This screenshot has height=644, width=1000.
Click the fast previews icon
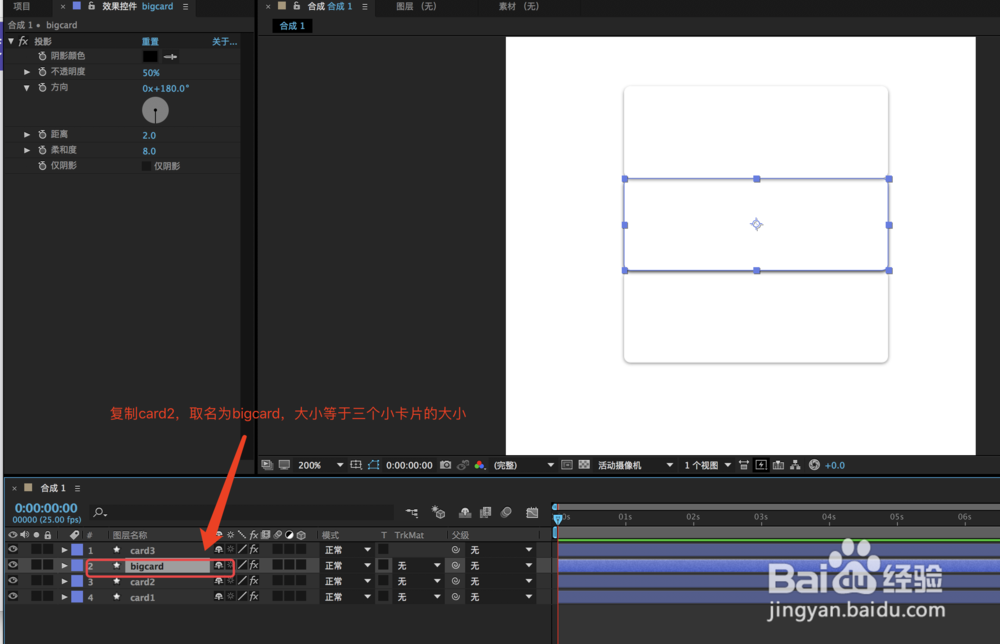pos(761,465)
